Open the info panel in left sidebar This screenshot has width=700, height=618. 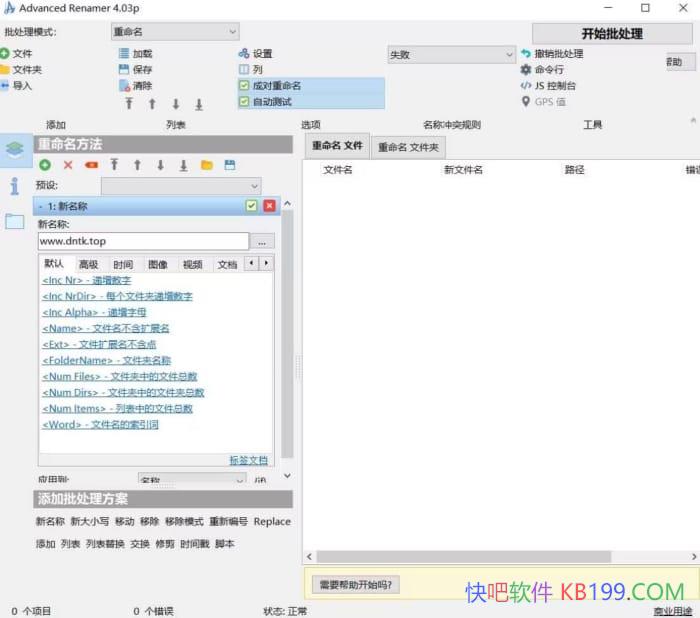(14, 186)
